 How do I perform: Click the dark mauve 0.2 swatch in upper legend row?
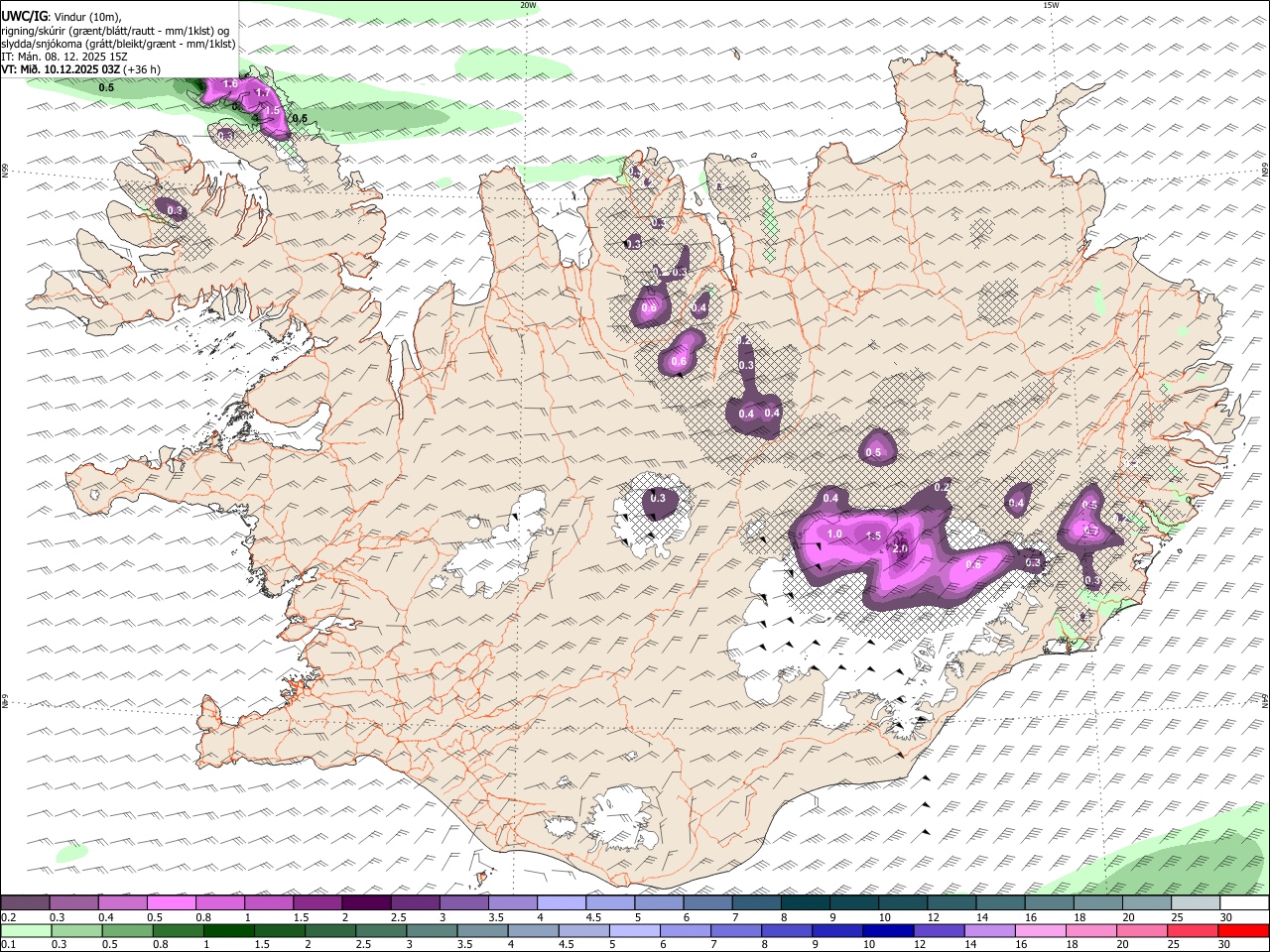tap(25, 902)
